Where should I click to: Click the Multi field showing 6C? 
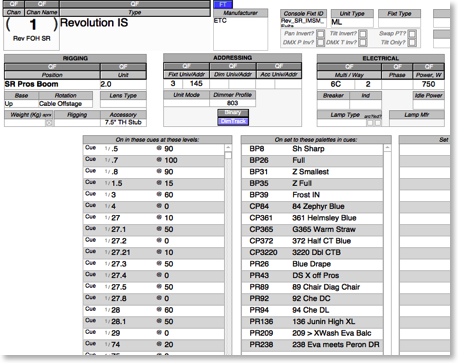[336, 84]
